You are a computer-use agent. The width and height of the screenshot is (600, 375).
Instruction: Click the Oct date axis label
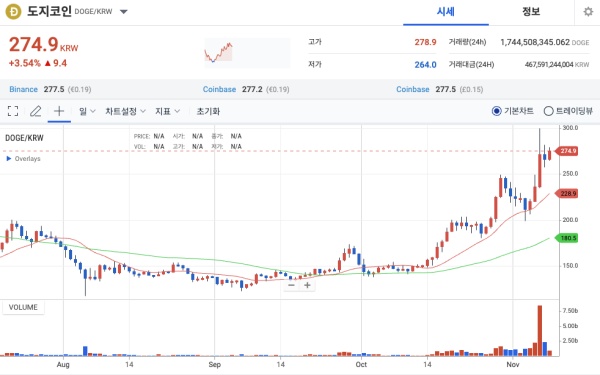pyautogui.click(x=361, y=365)
